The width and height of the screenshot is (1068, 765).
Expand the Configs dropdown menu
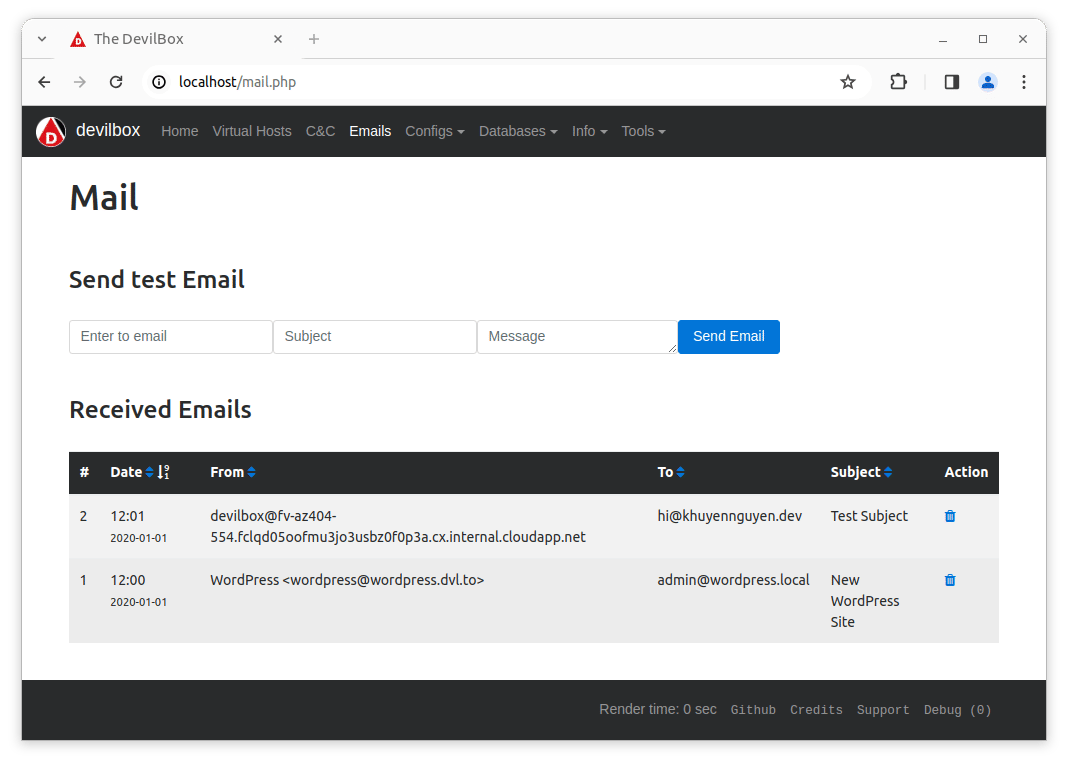(434, 131)
